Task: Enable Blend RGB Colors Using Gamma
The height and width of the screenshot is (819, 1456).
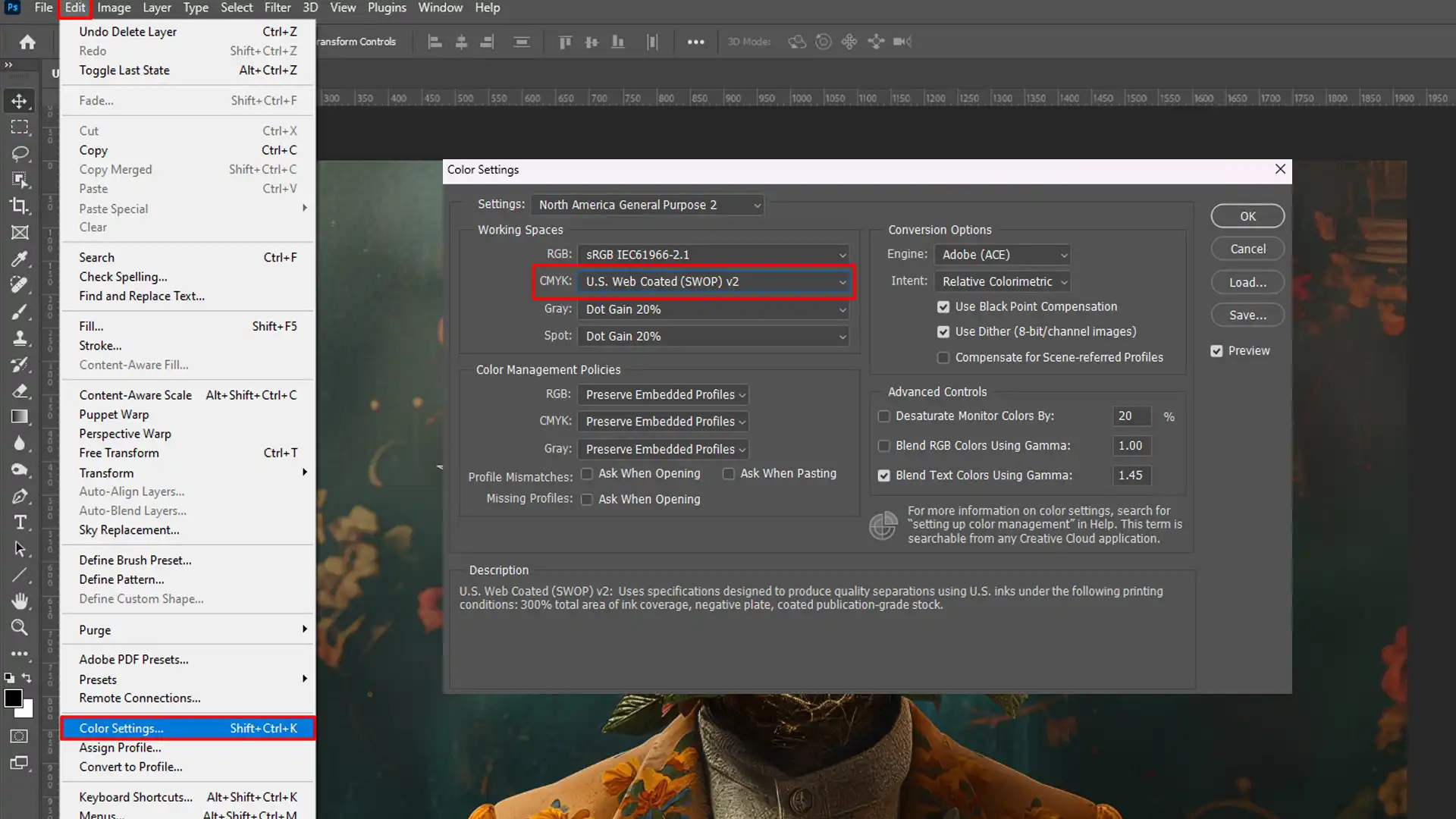Action: 883,446
